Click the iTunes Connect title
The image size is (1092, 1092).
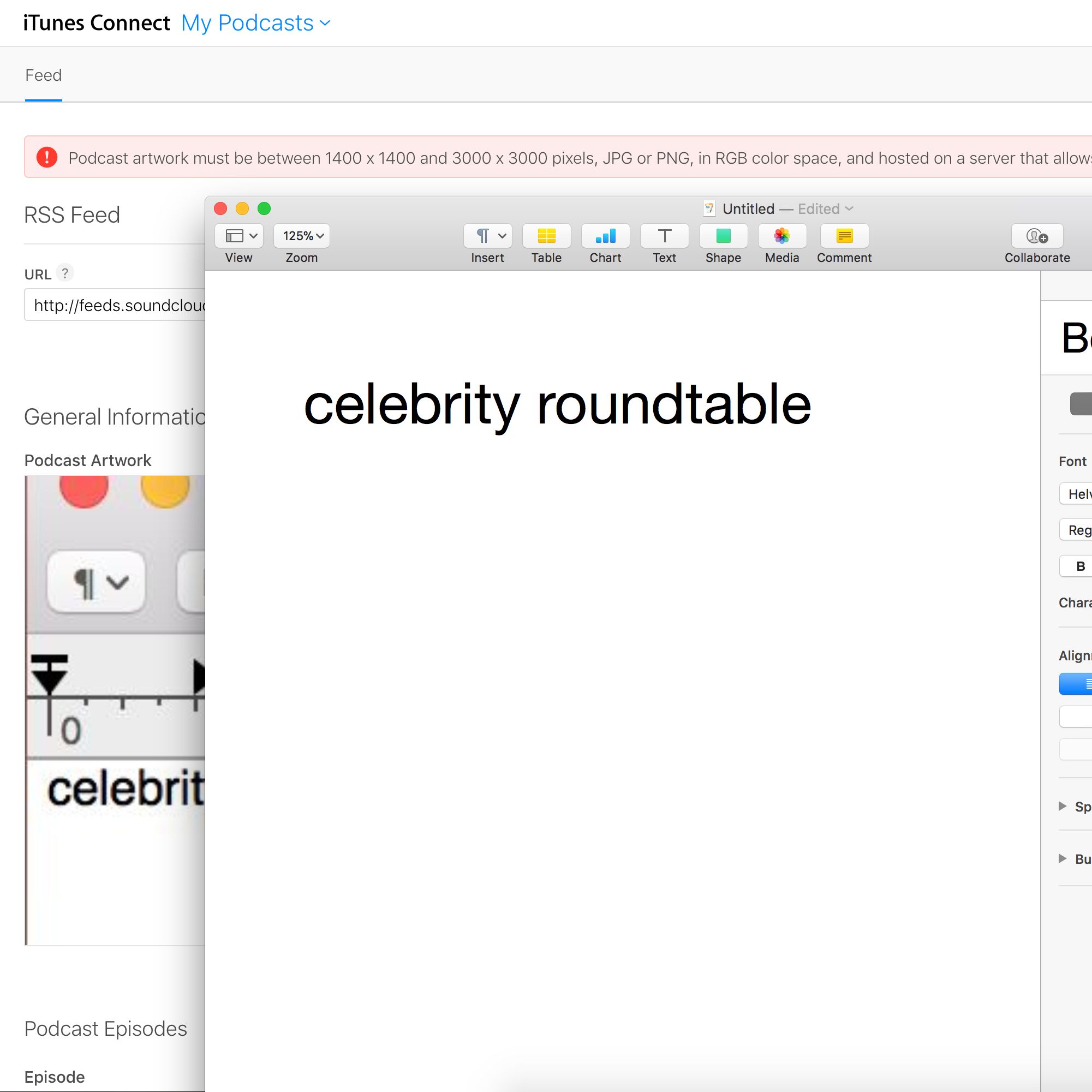coord(97,23)
